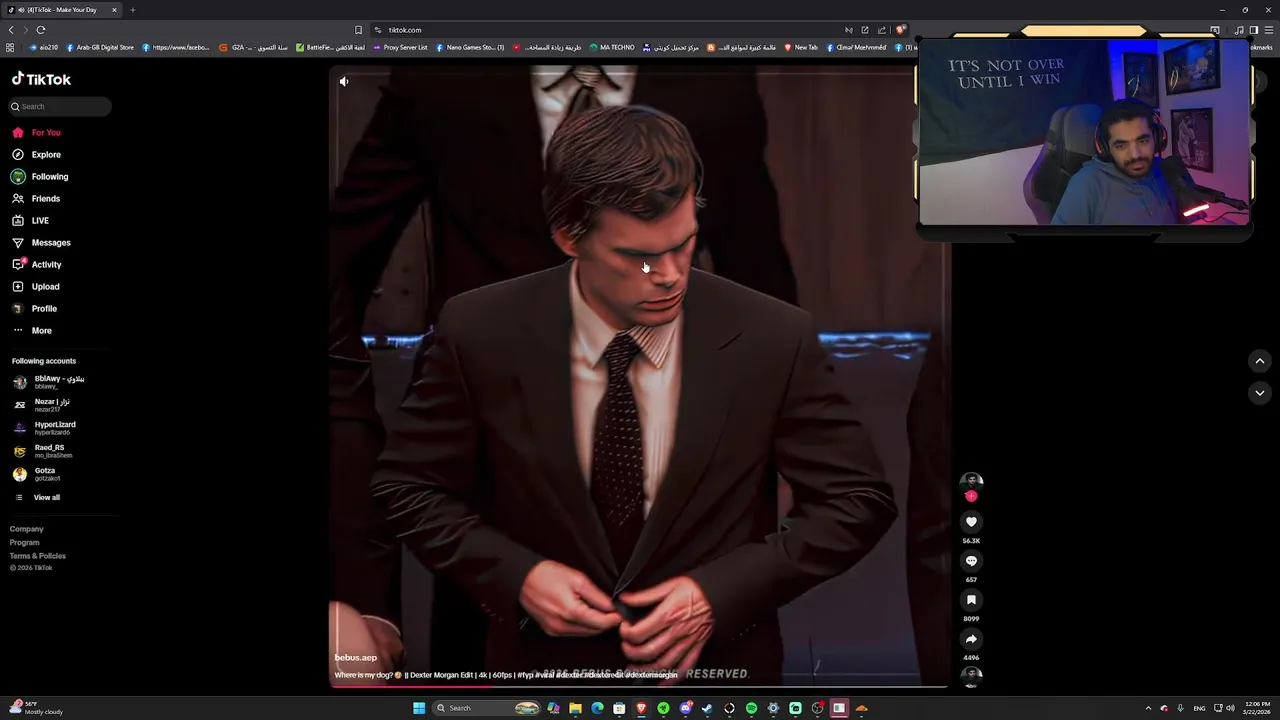Reload the page with refresh icon
Screen dimensions: 1280x720
click(x=41, y=30)
